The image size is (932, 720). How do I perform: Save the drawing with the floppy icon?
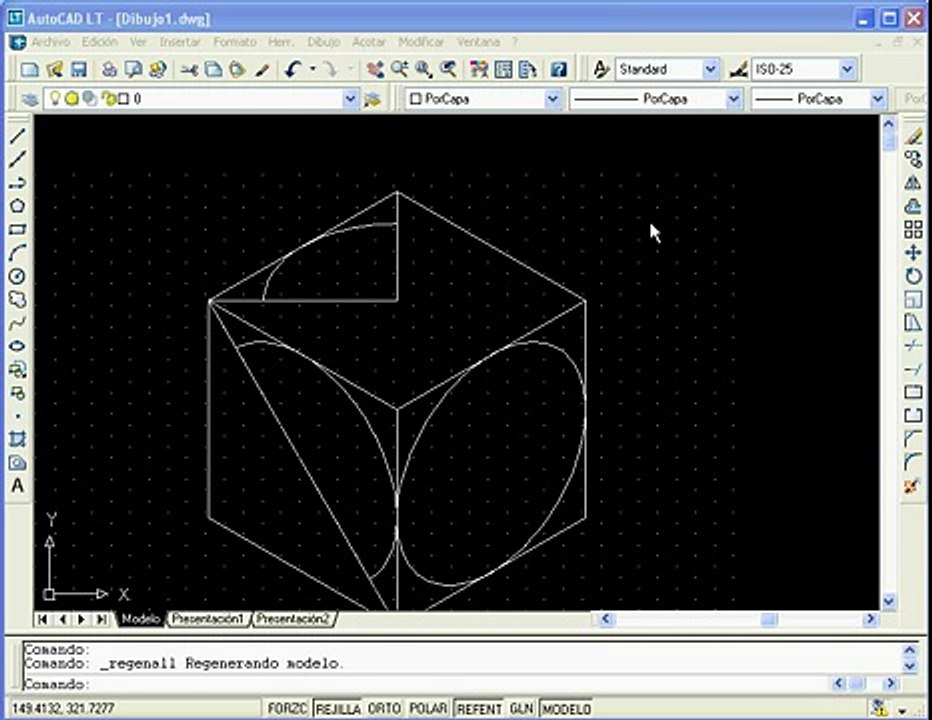tap(78, 70)
